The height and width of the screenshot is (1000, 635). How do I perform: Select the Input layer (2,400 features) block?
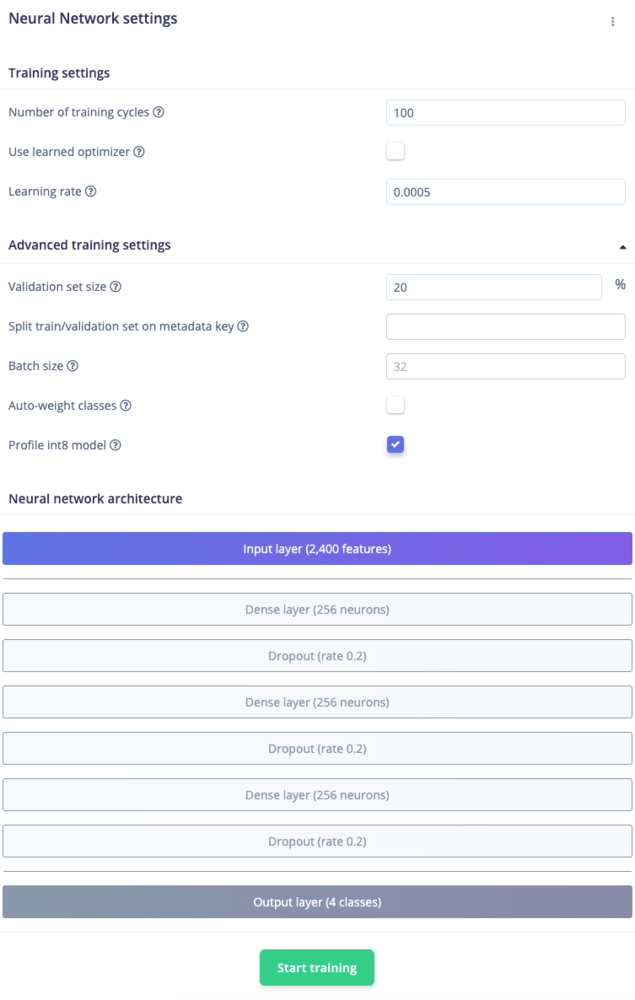(x=318, y=548)
